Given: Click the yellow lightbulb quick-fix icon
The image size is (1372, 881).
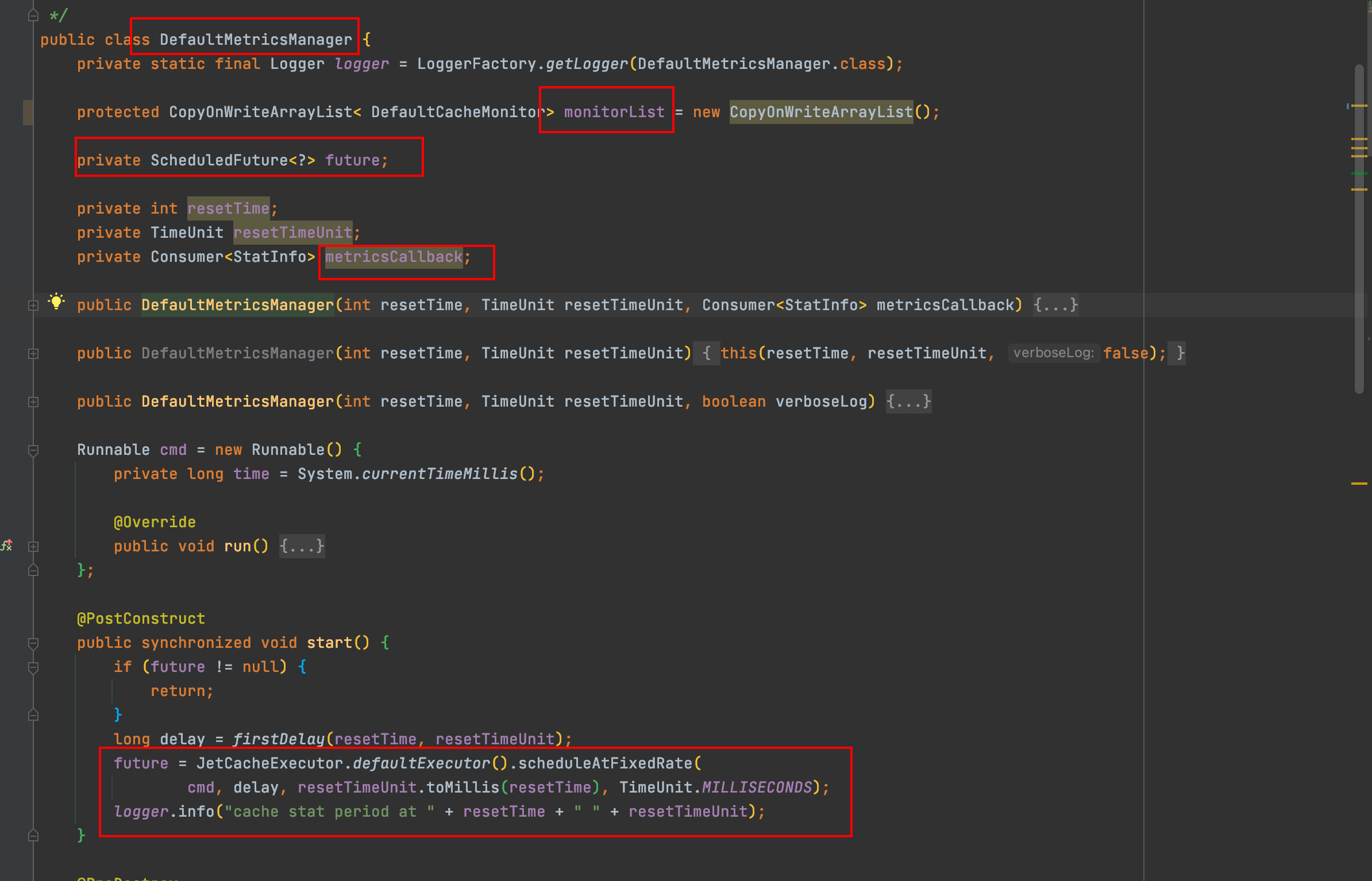Looking at the screenshot, I should point(56,301).
